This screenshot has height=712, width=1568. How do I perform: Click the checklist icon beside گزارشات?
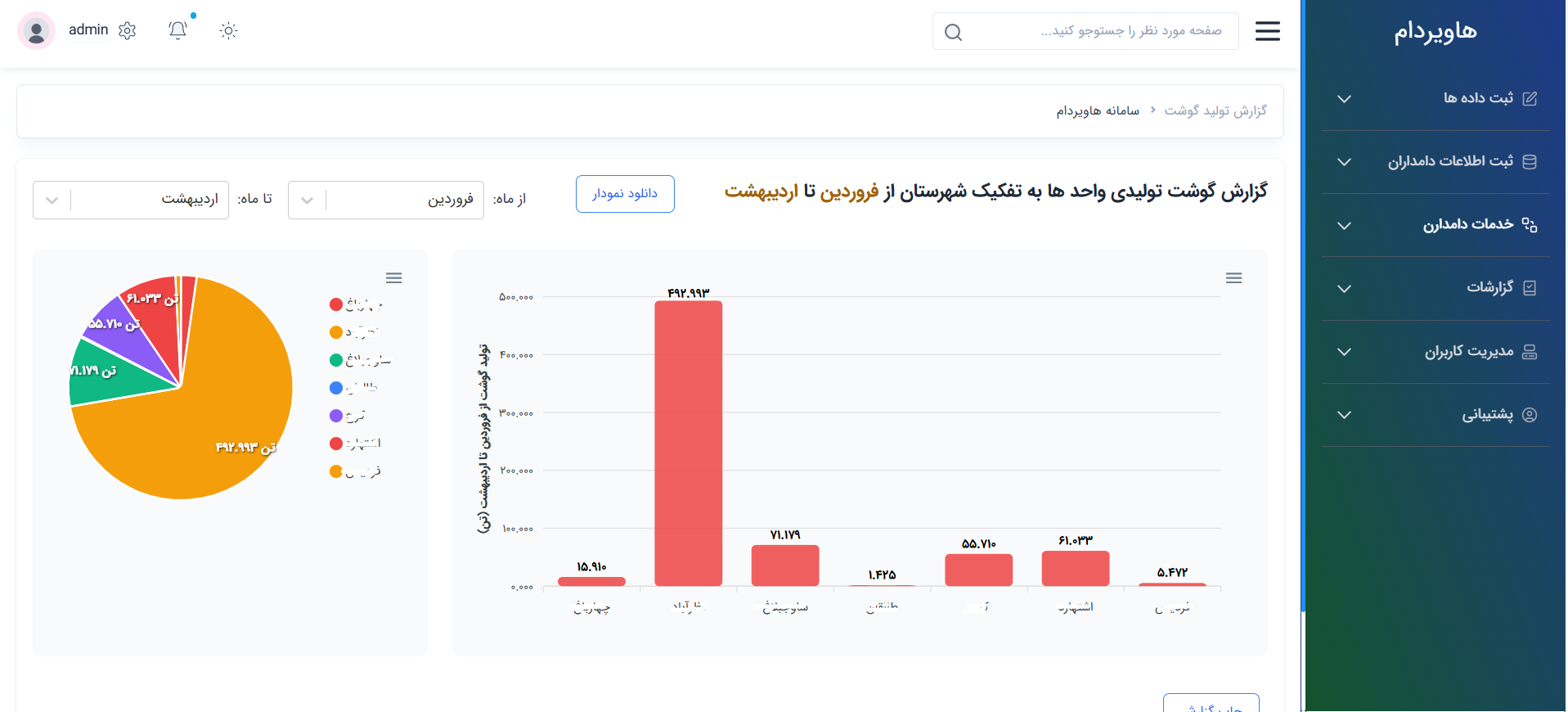point(1530,288)
